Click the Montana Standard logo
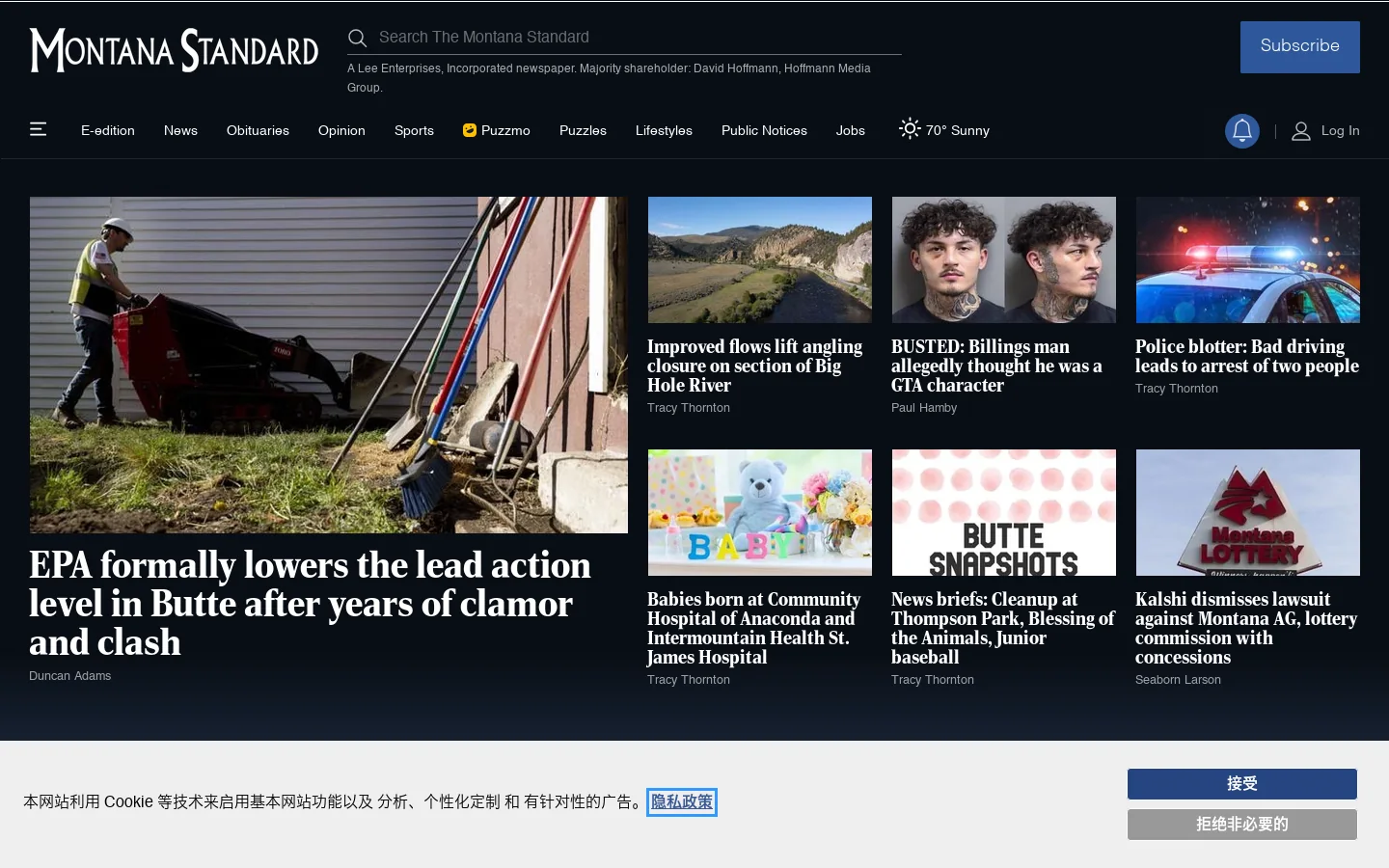 [x=175, y=49]
